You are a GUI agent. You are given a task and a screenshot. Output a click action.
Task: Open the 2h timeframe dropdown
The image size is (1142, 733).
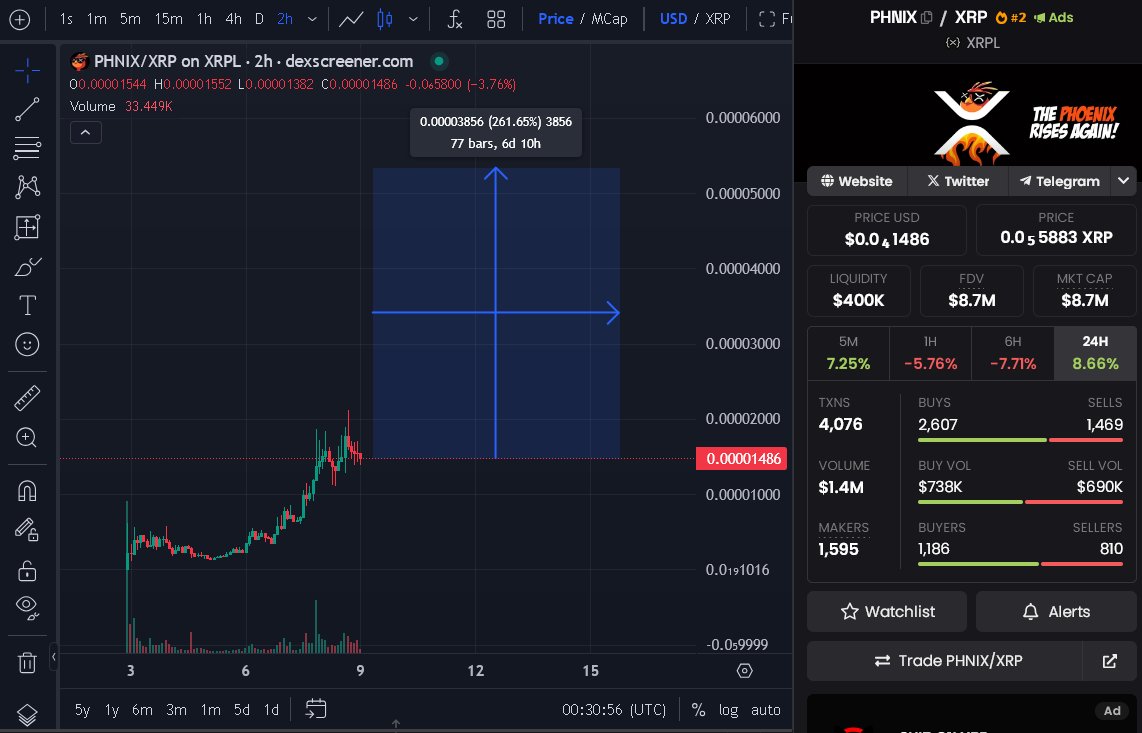(310, 19)
